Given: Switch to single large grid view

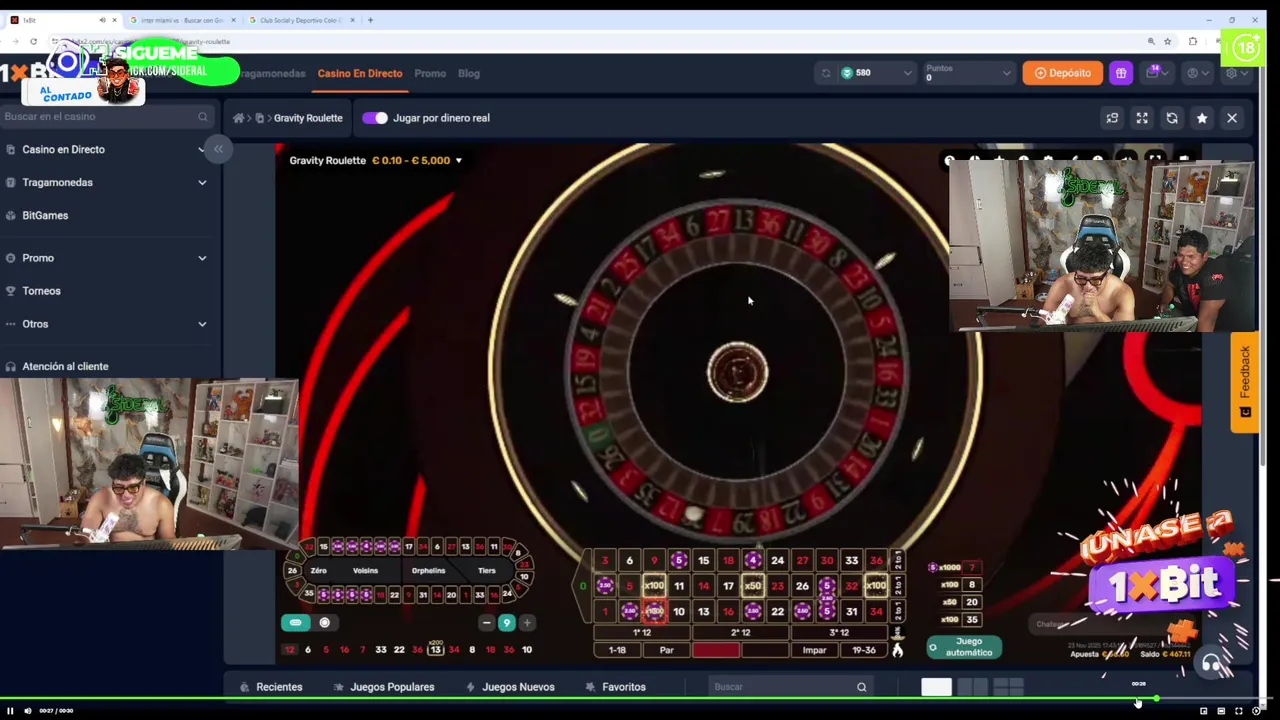Looking at the screenshot, I should pyautogui.click(x=937, y=687).
